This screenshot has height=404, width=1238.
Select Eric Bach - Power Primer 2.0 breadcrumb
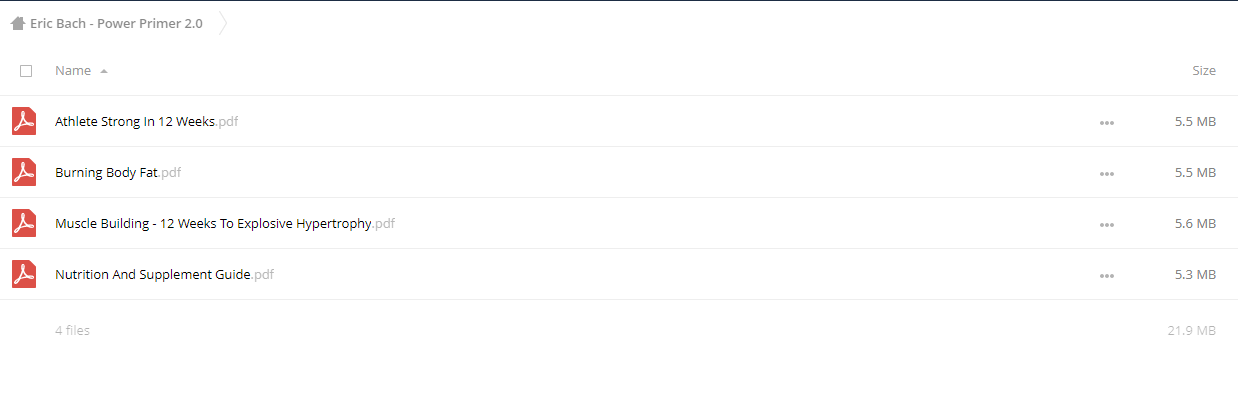click(x=116, y=23)
